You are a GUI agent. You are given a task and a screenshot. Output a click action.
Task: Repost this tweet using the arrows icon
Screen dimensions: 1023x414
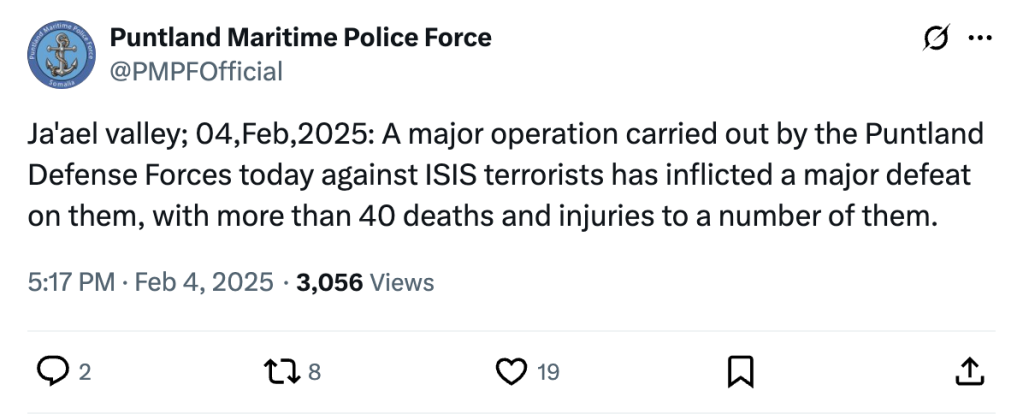tap(286, 372)
